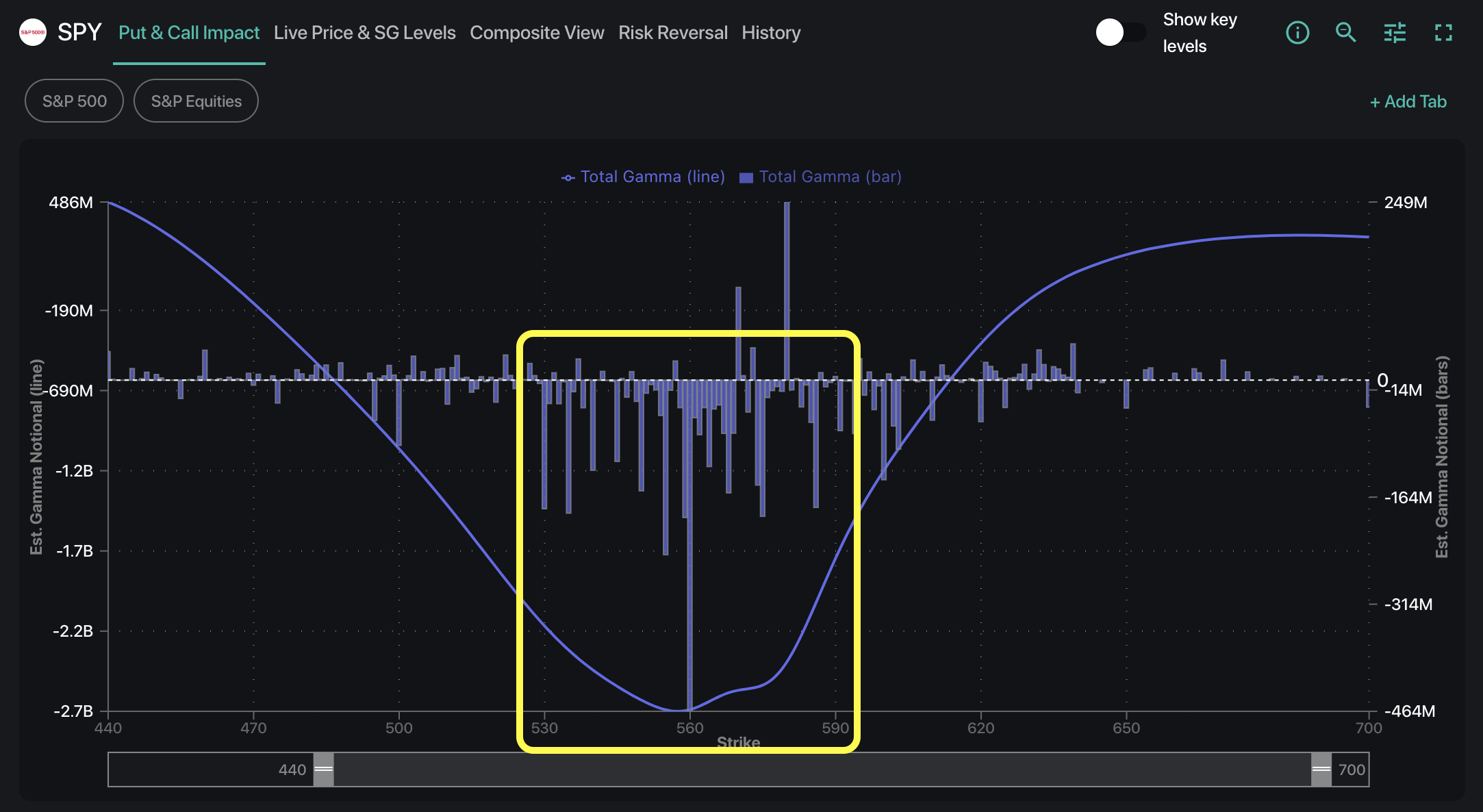Click the -2.7B left axis value
This screenshot has height=812, width=1483.
[x=73, y=711]
